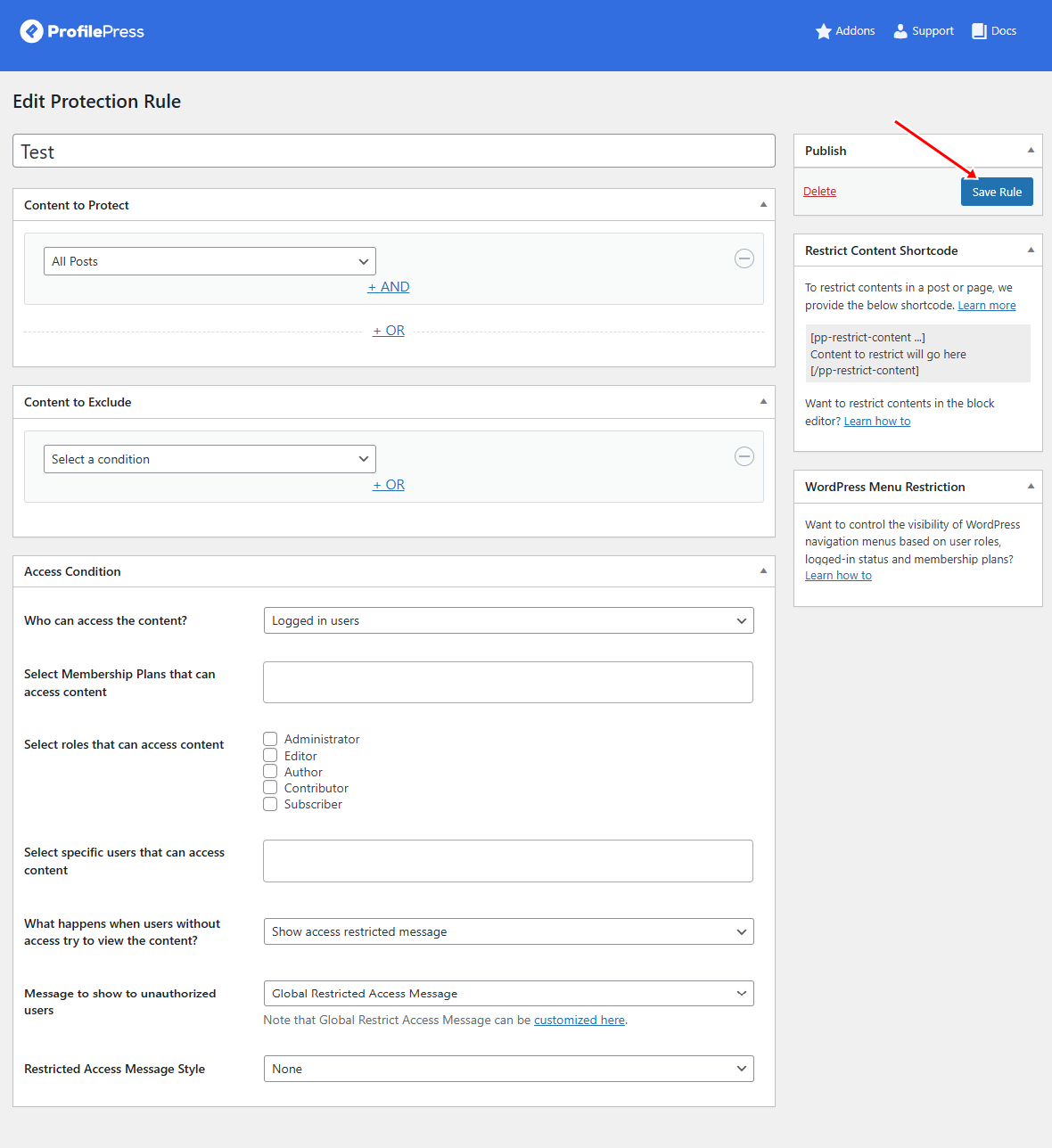This screenshot has width=1052, height=1148.
Task: Open Docs via the book icon
Action: click(x=979, y=31)
